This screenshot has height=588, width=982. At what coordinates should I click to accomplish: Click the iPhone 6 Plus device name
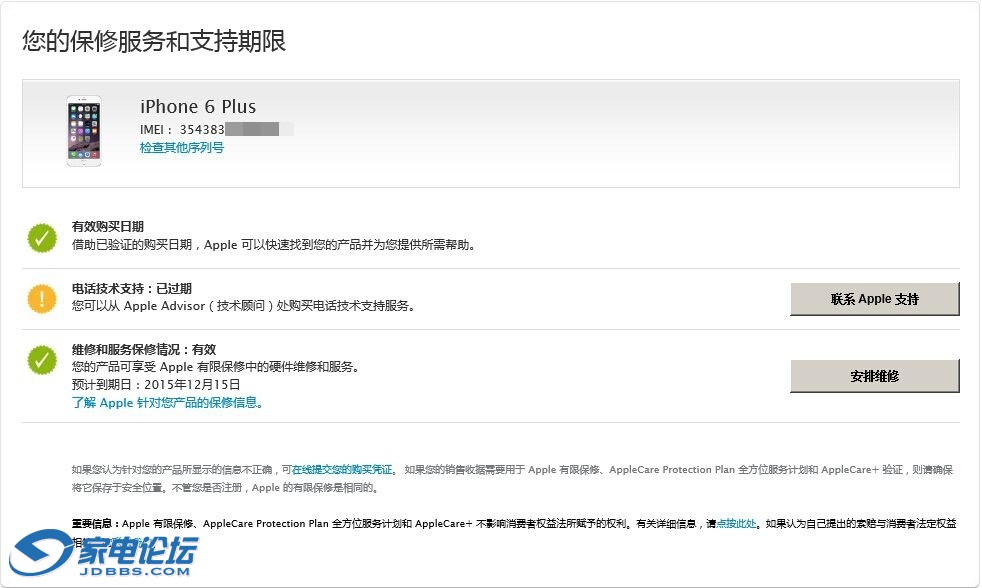point(198,107)
